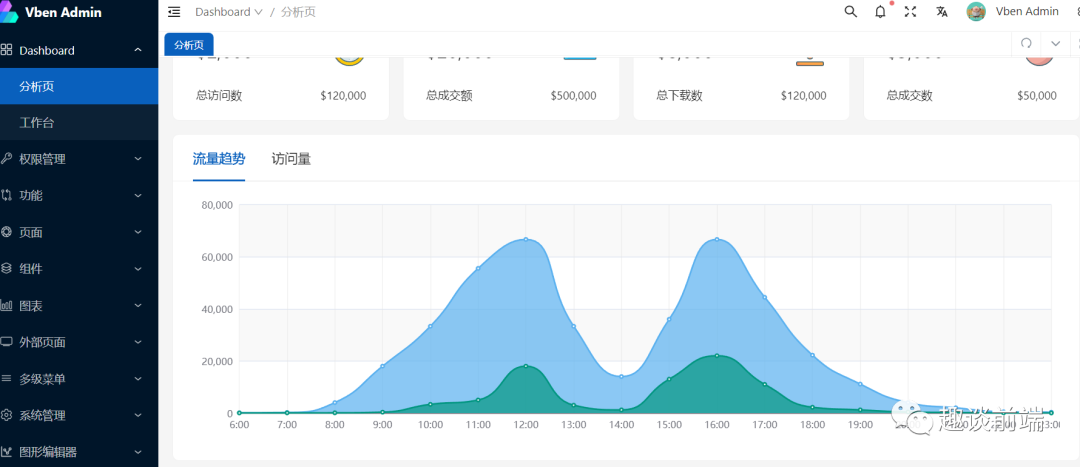This screenshot has height=467, width=1080.
Task: Expand the 多级菜单 menu chevron
Action: [138, 379]
